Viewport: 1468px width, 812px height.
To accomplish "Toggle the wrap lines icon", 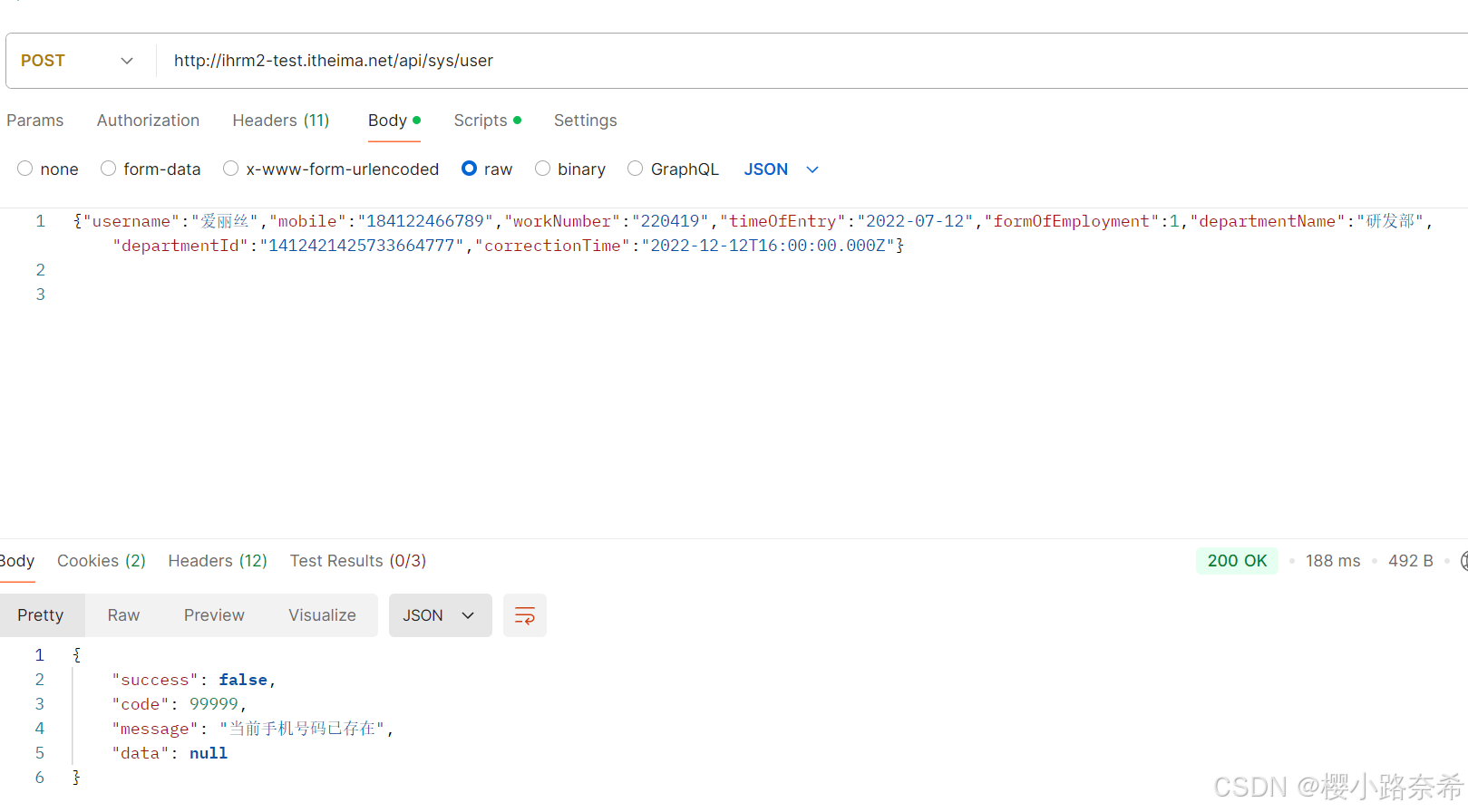I will click(x=525, y=615).
